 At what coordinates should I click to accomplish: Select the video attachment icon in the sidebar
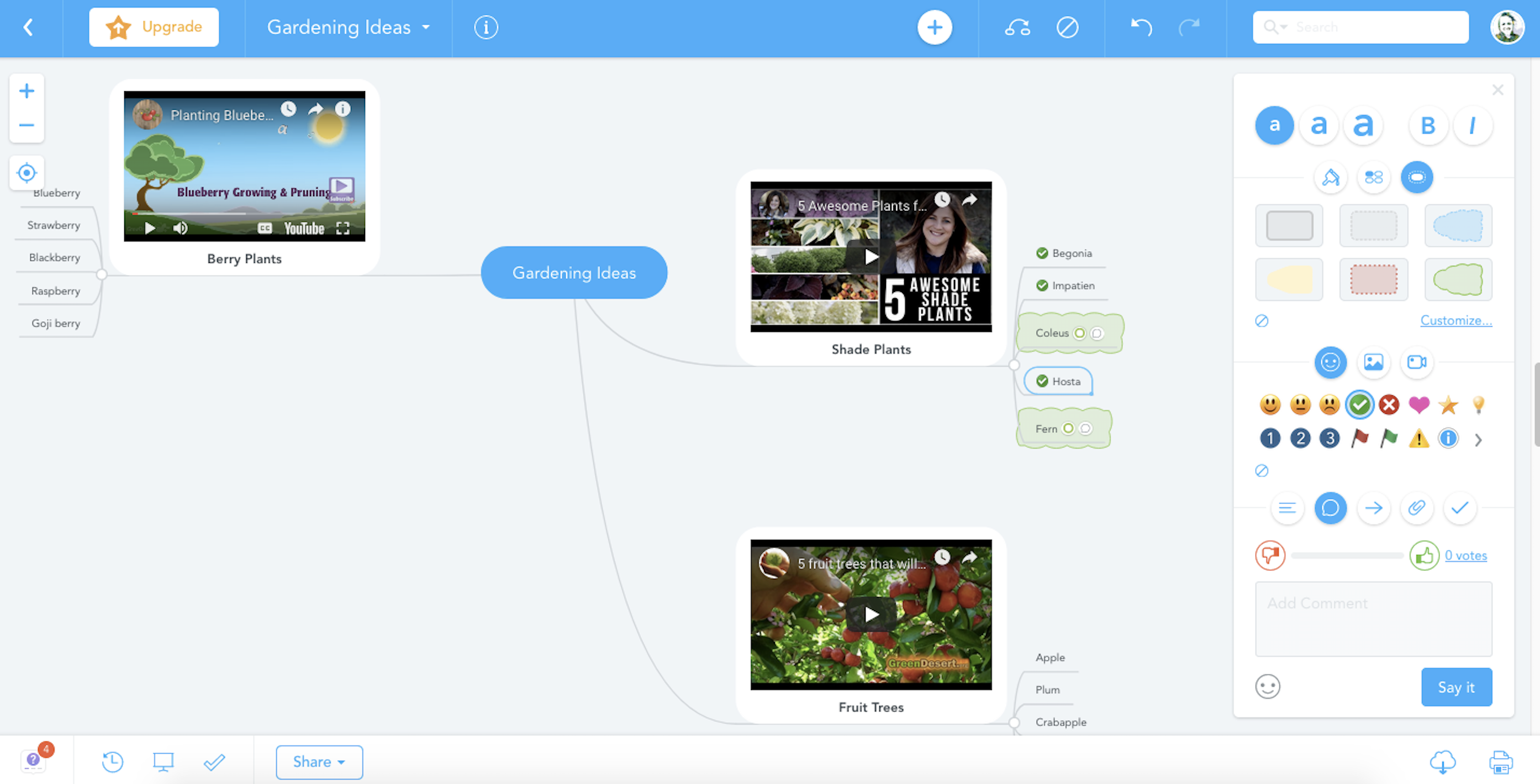coord(1416,362)
